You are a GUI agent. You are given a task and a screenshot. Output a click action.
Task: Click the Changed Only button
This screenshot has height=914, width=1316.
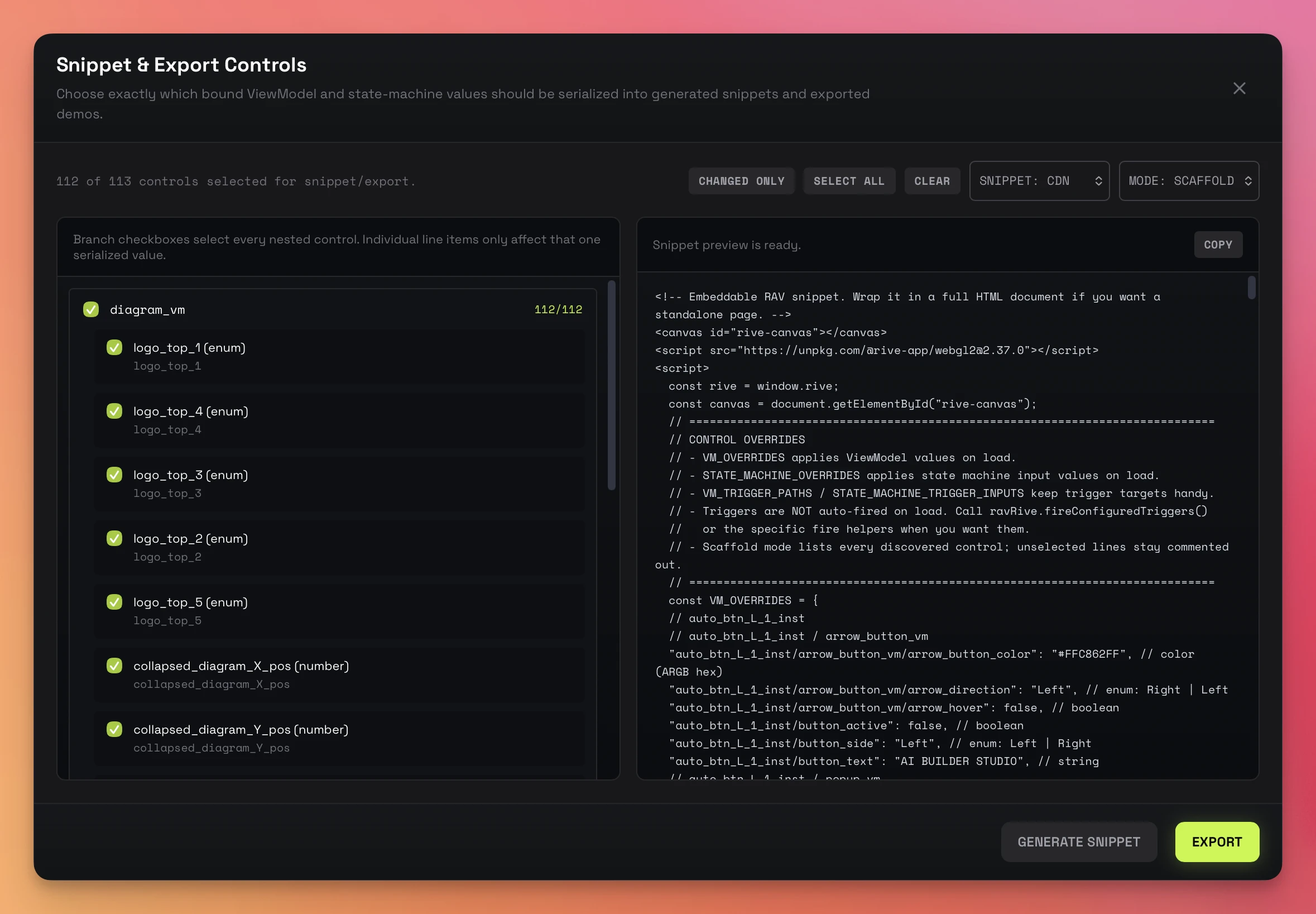(x=741, y=181)
